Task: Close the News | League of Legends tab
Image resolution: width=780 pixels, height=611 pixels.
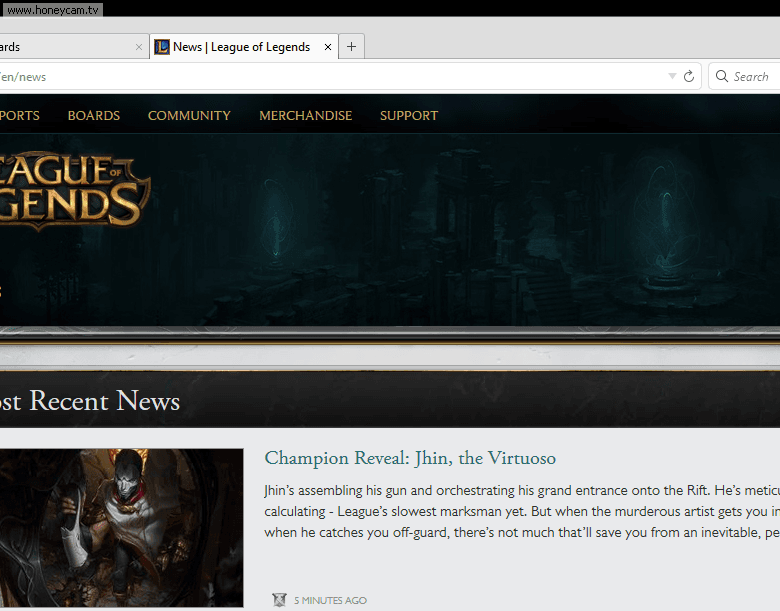Action: point(328,47)
